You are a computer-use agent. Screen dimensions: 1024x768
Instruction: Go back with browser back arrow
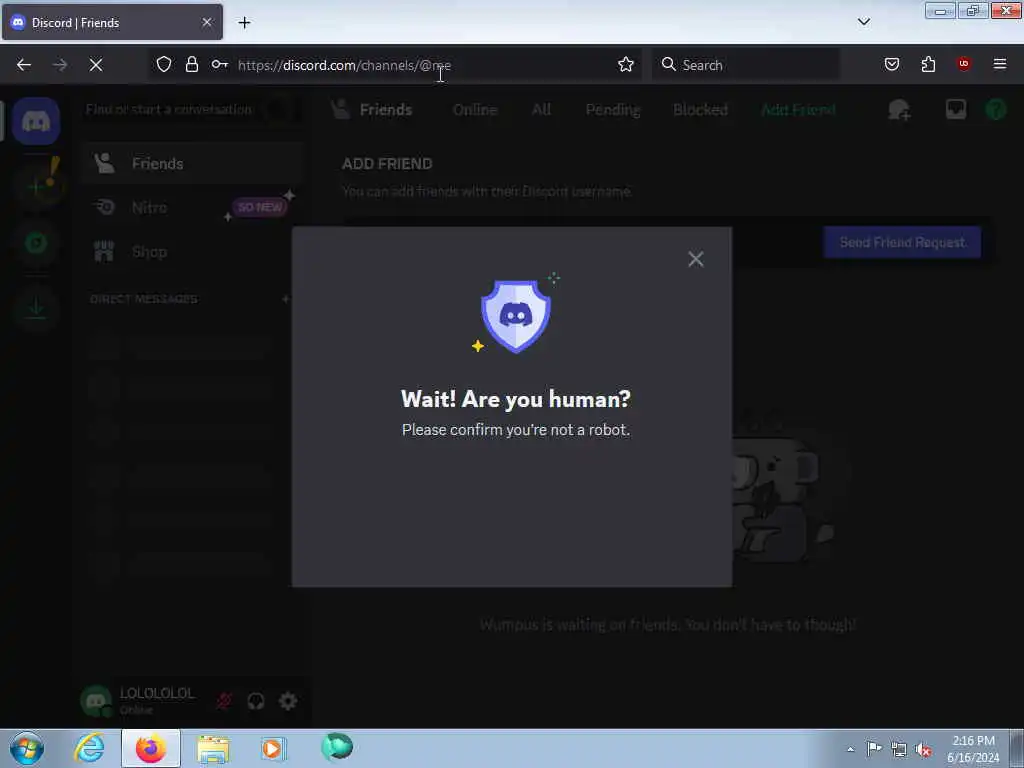click(24, 65)
